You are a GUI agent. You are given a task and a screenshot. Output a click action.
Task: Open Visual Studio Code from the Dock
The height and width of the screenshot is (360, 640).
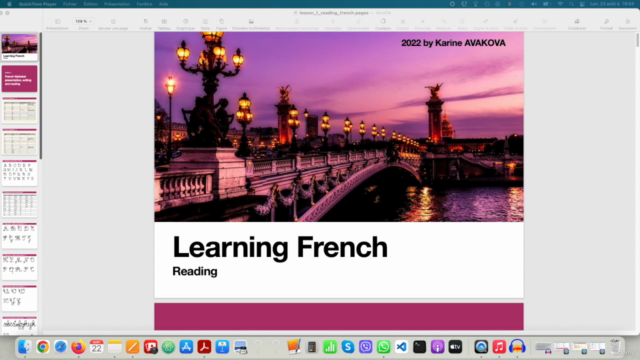tap(402, 347)
